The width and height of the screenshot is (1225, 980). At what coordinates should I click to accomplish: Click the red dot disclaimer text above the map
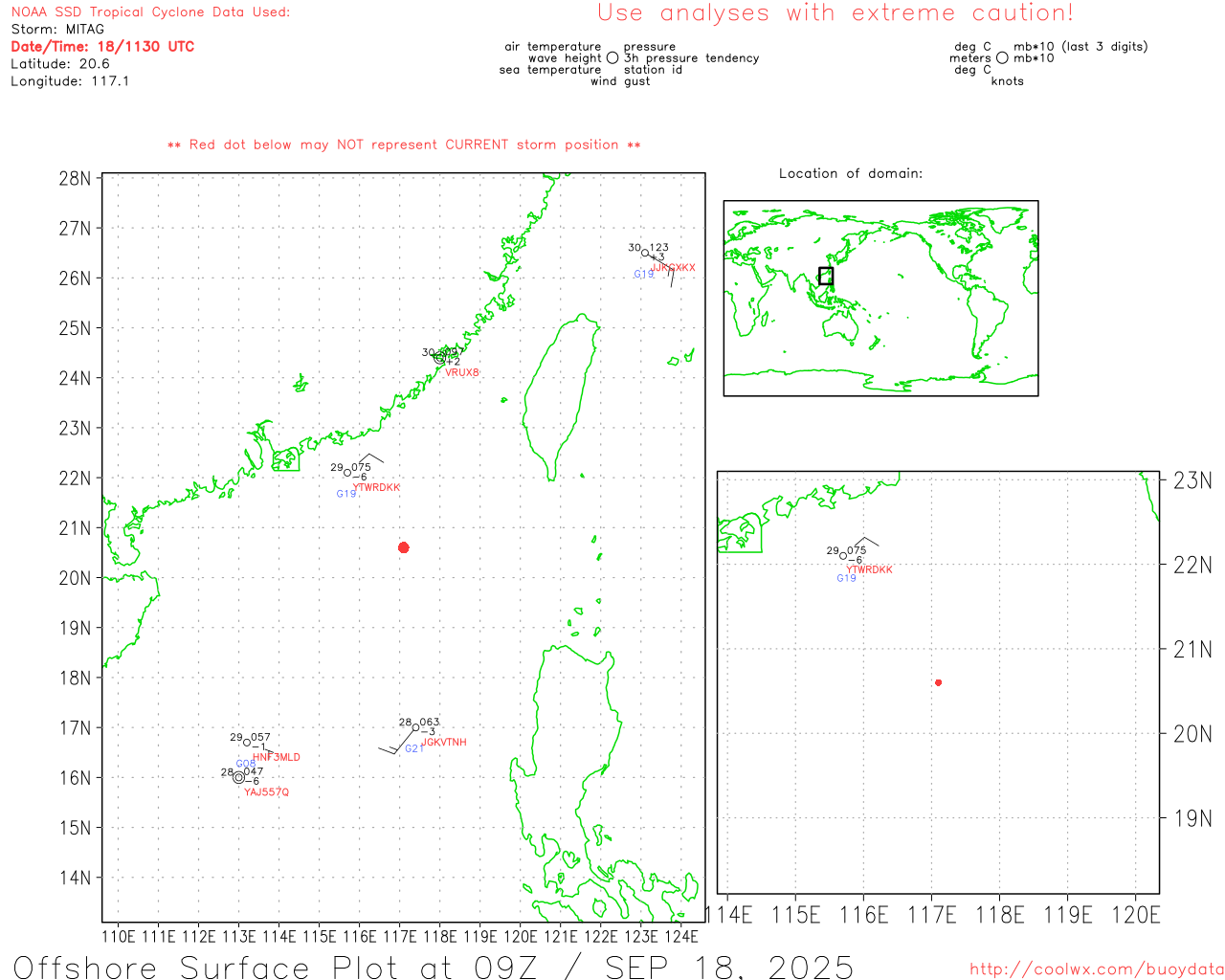tap(404, 145)
